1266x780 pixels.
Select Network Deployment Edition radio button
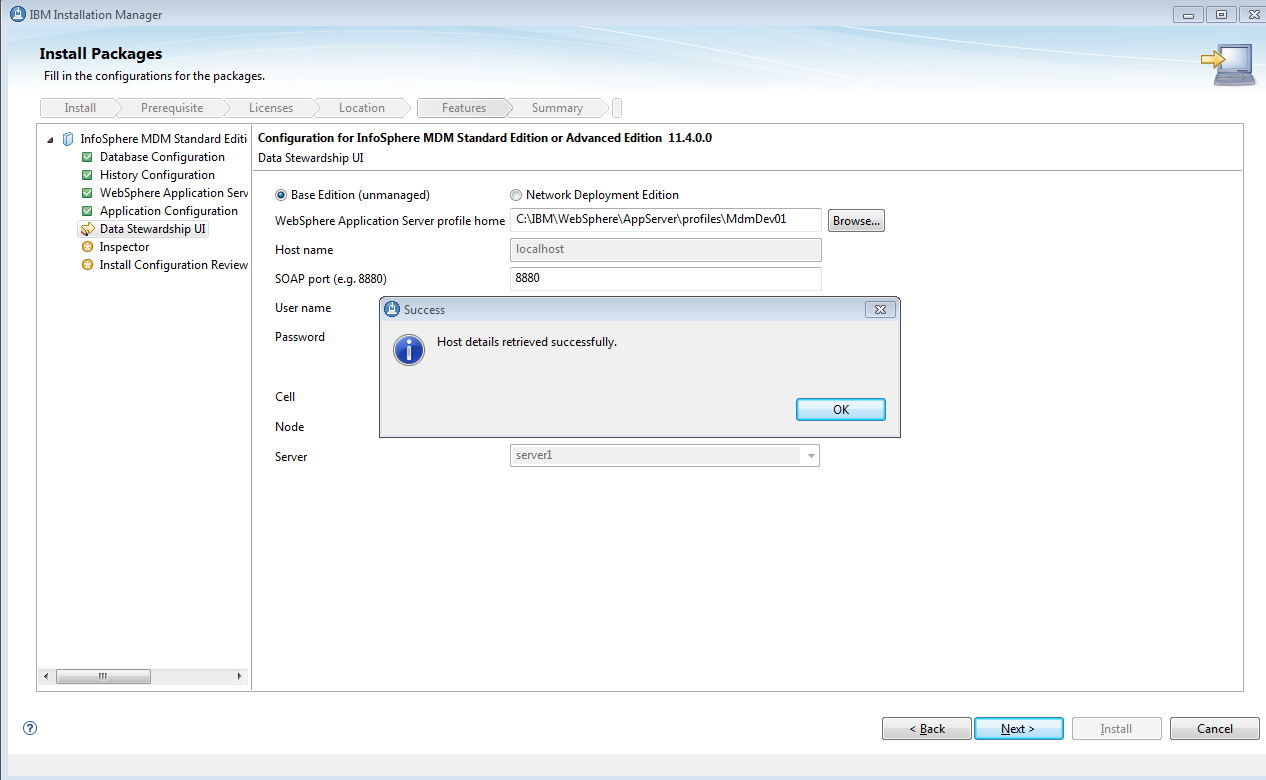tap(516, 195)
